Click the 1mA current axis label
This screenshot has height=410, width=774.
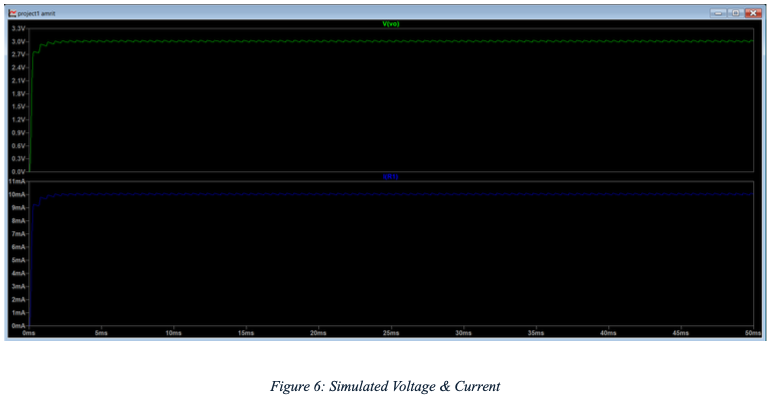tap(18, 313)
